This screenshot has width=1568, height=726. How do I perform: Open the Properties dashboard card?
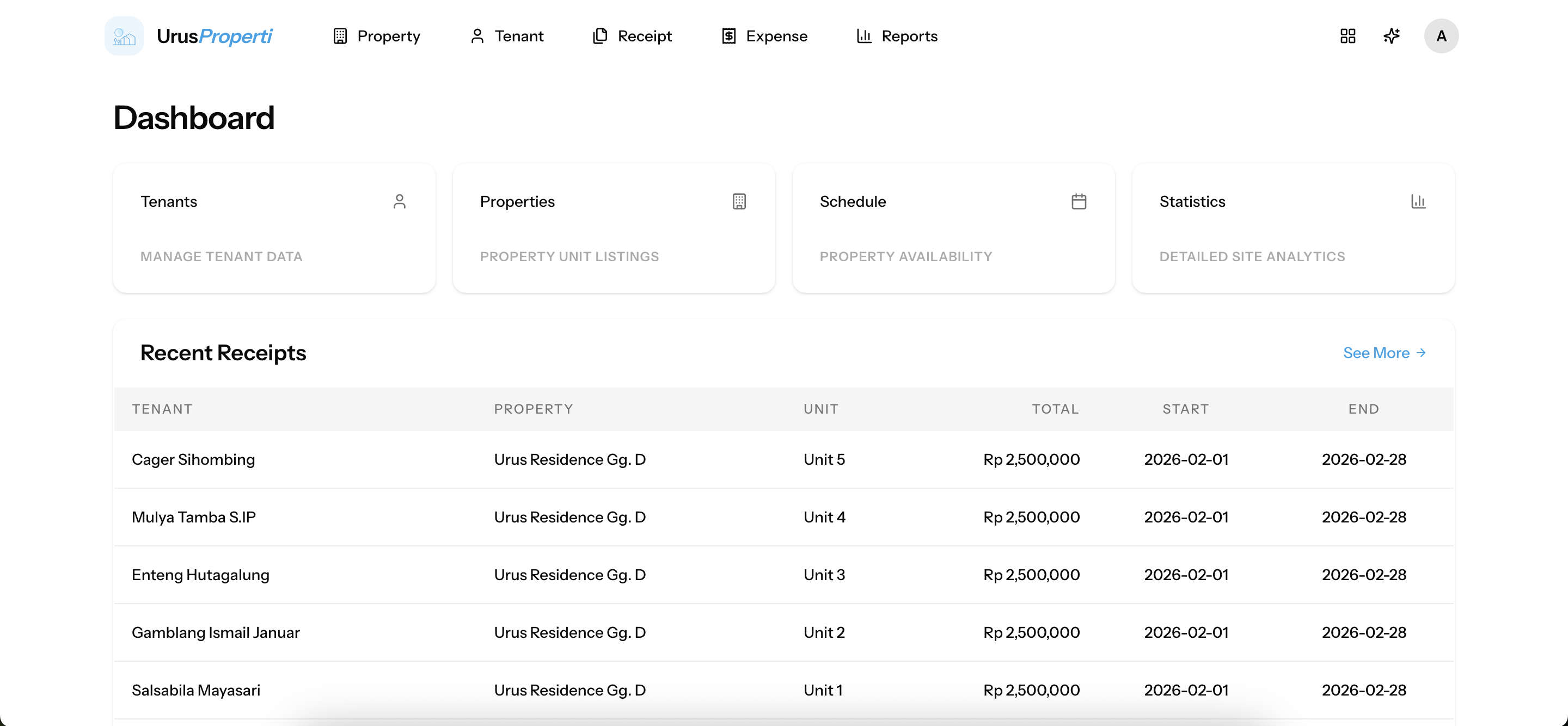[614, 227]
